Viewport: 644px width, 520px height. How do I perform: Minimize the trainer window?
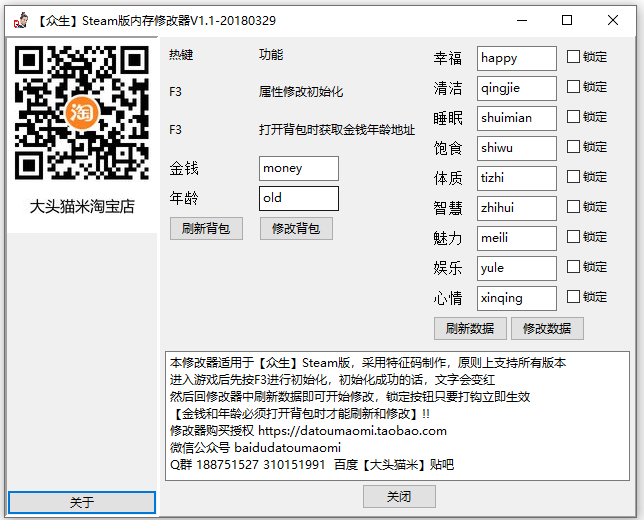coord(522,20)
